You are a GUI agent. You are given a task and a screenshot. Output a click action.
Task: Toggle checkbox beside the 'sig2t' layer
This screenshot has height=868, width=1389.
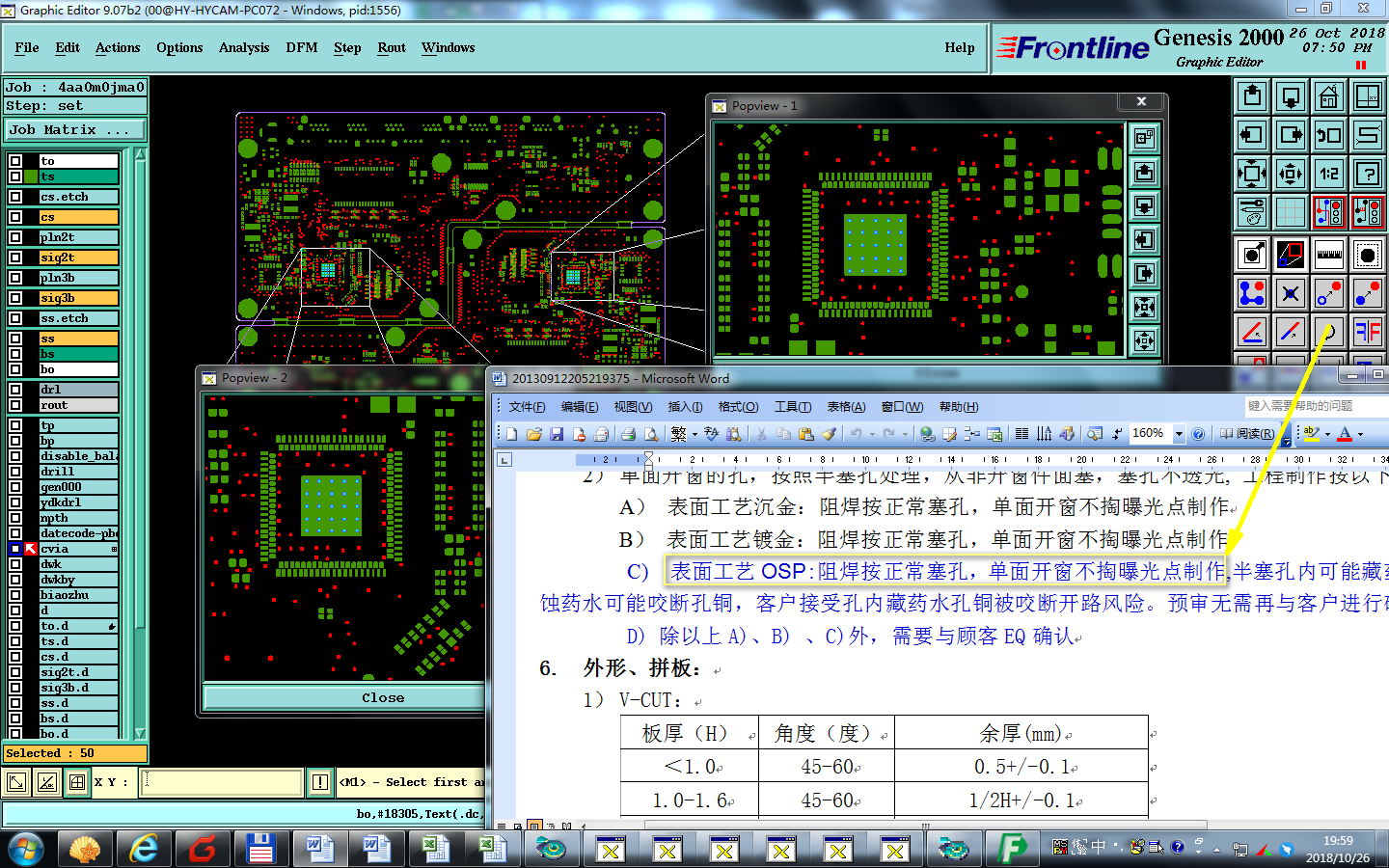click(15, 258)
